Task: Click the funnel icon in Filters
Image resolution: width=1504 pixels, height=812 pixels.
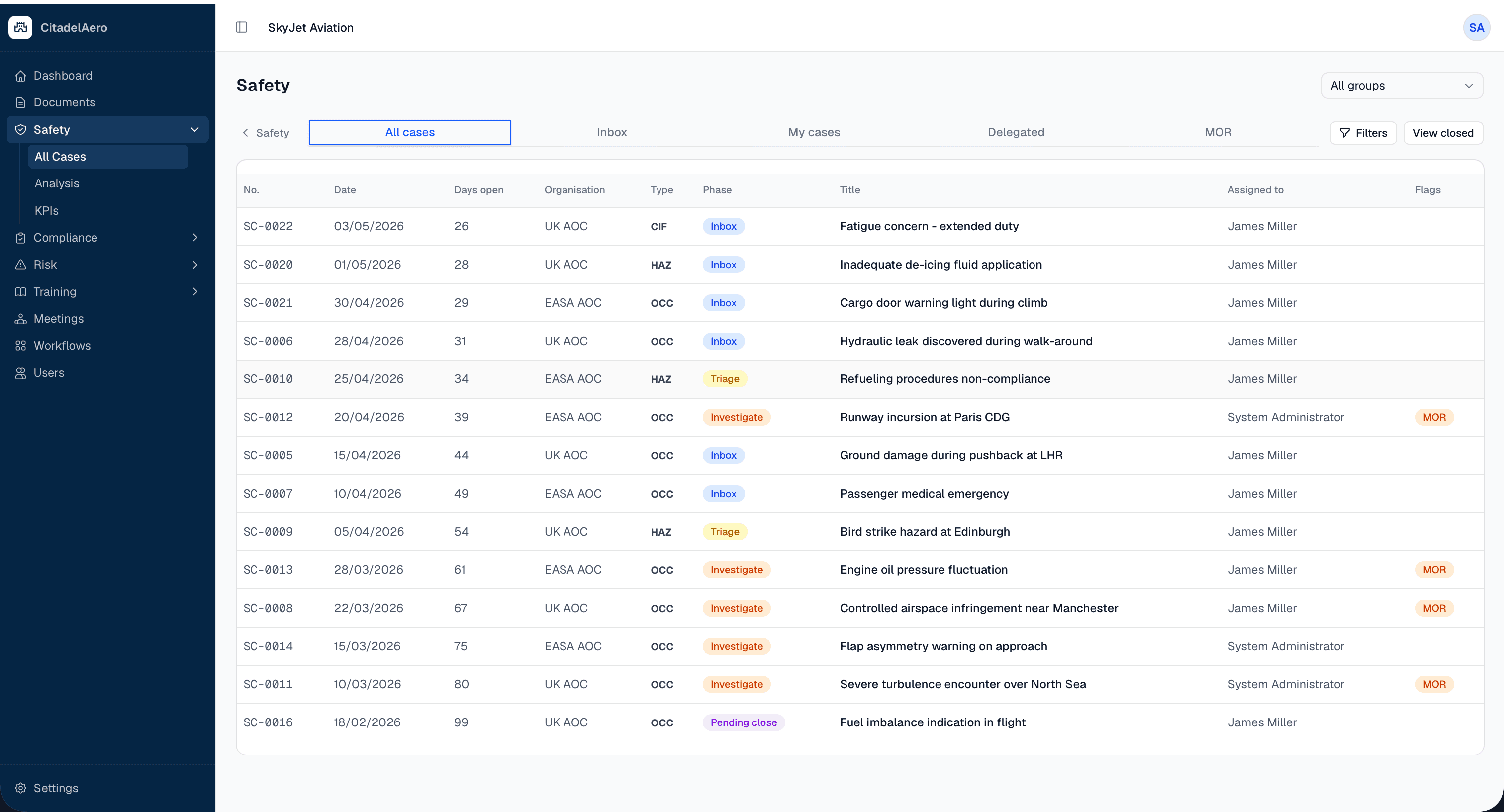Action: 1345,133
